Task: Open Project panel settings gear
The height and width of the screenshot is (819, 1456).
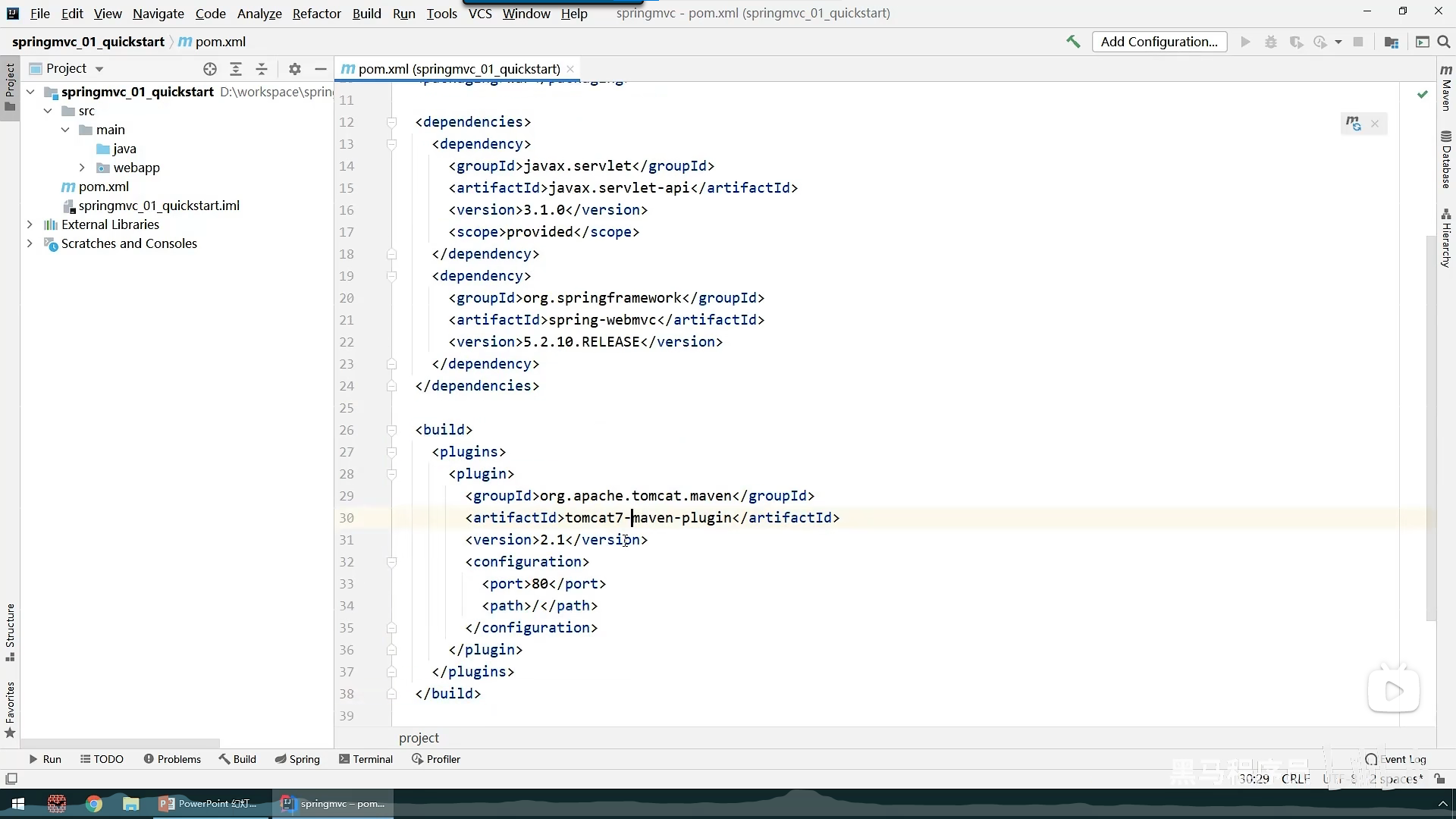Action: tap(295, 69)
